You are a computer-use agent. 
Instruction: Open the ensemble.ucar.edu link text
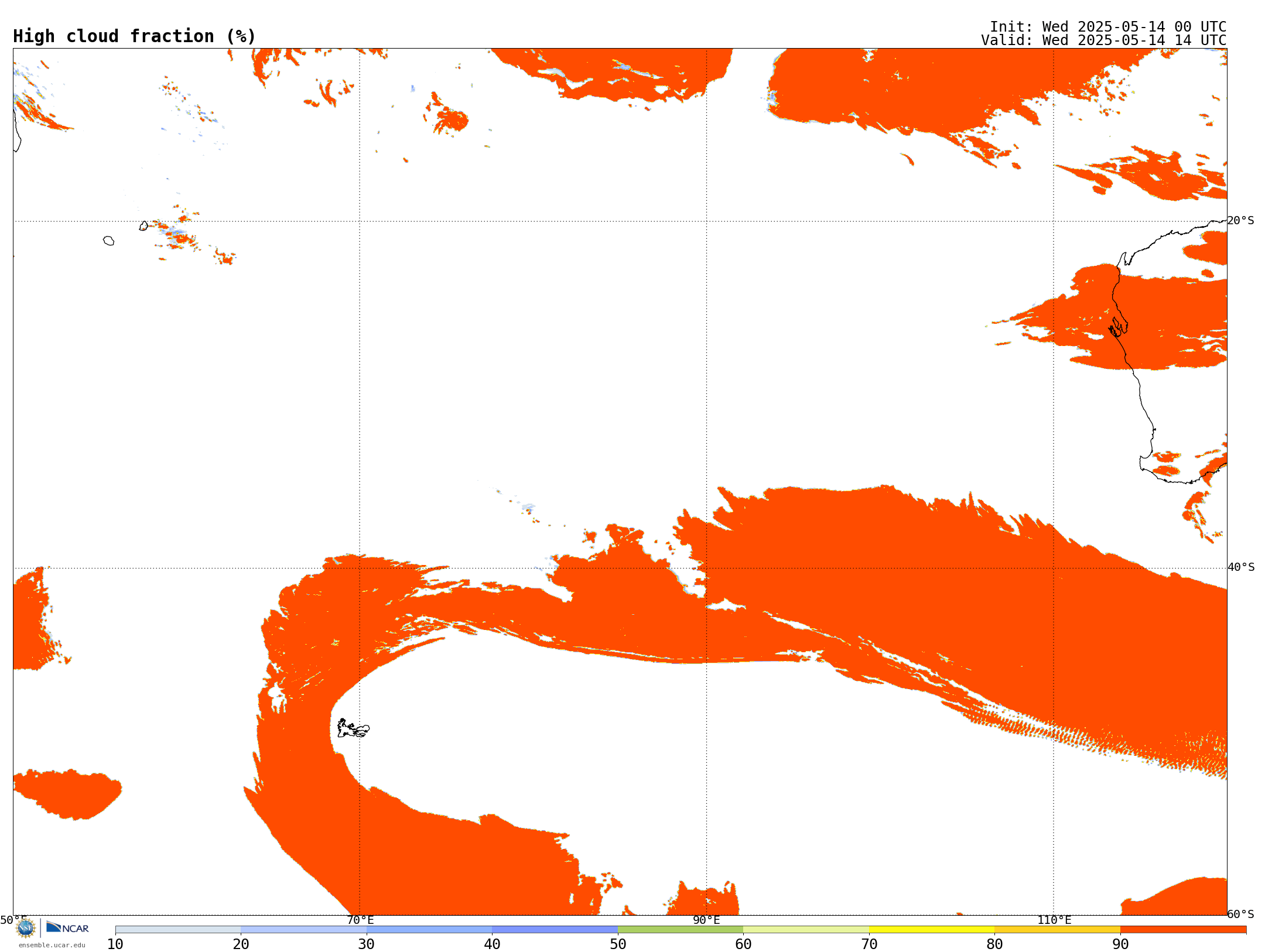pos(52,945)
